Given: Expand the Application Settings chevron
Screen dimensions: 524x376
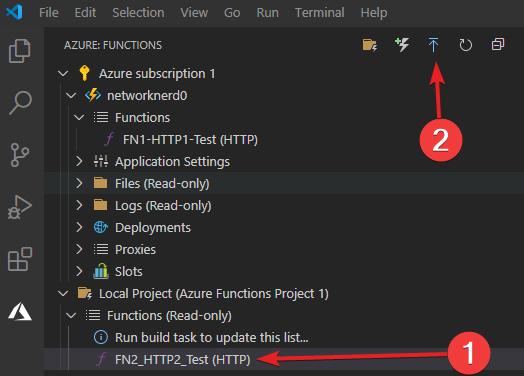Looking at the screenshot, I should tap(79, 161).
